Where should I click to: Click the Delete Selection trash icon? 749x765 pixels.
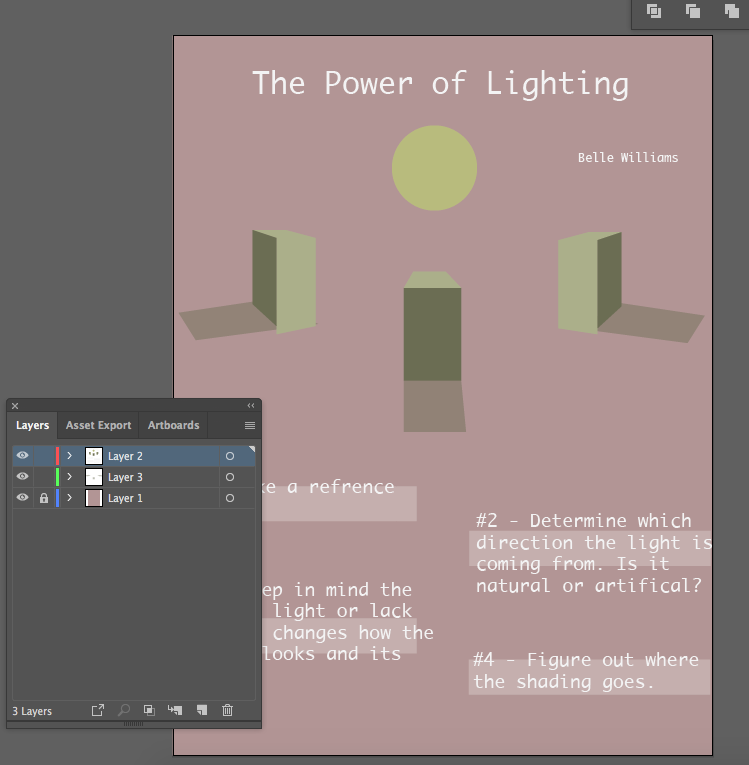(227, 710)
